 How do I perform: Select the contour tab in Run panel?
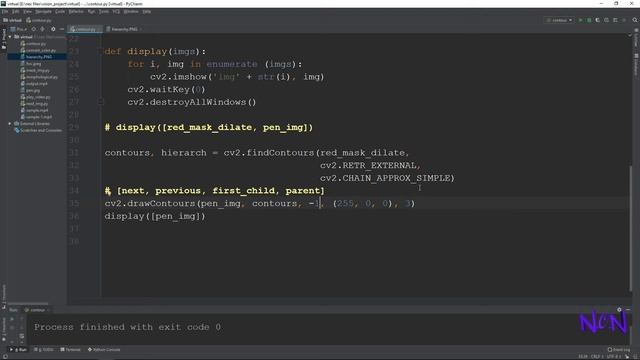coord(37,310)
